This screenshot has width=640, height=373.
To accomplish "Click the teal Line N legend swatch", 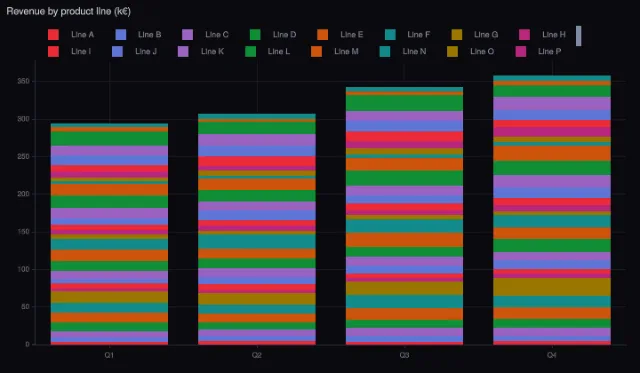I will [385, 51].
